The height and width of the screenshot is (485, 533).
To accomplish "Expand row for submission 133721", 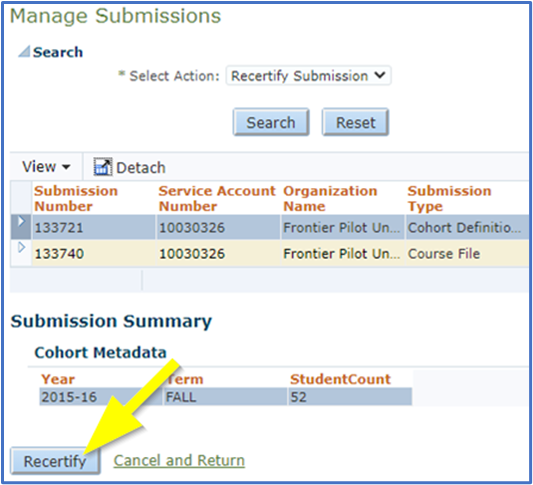I will coord(21,221).
